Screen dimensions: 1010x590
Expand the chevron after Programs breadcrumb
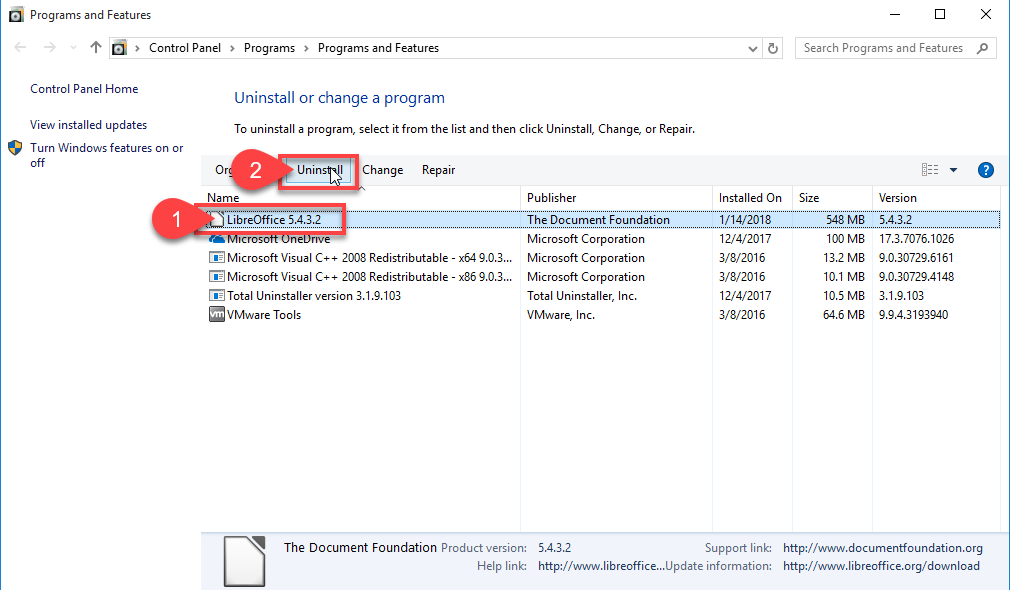307,48
